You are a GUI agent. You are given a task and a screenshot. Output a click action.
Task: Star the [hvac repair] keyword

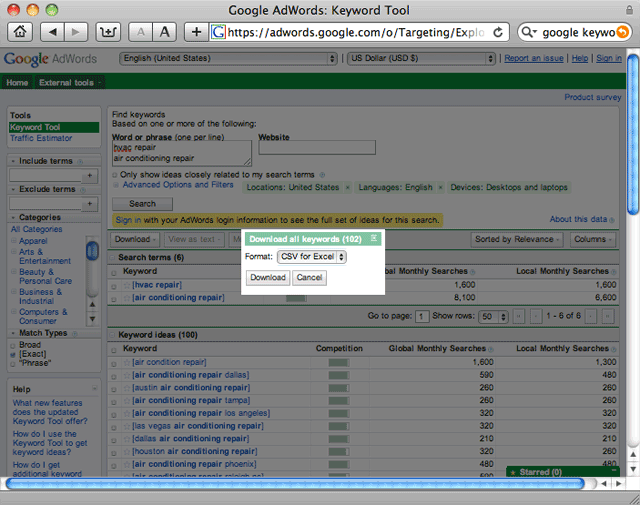[127, 285]
